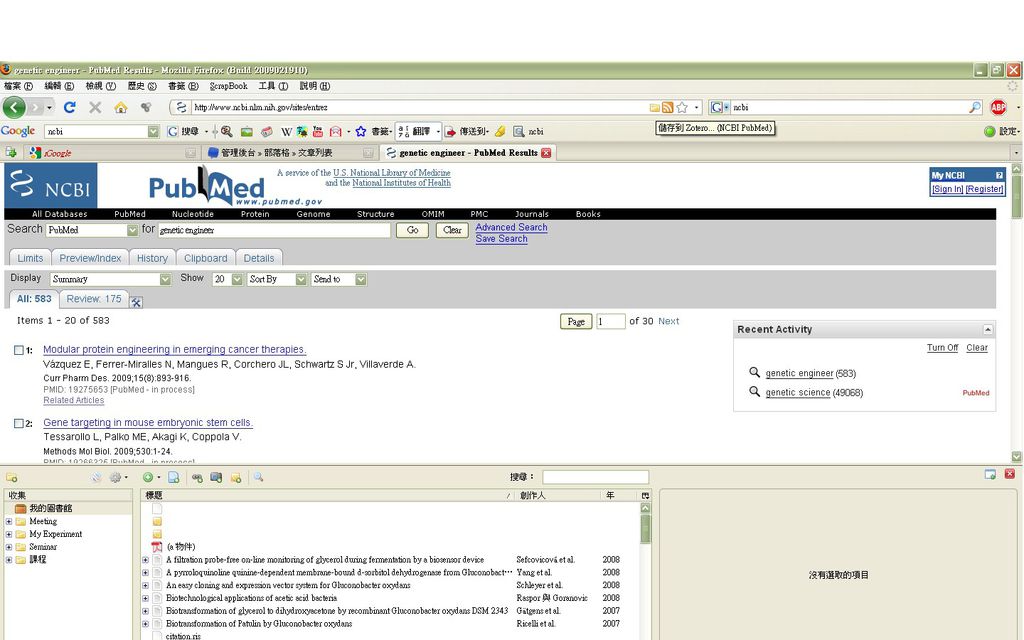The height and width of the screenshot is (640, 1024).
Task: Click in the PubMed search query field
Action: coord(274,230)
